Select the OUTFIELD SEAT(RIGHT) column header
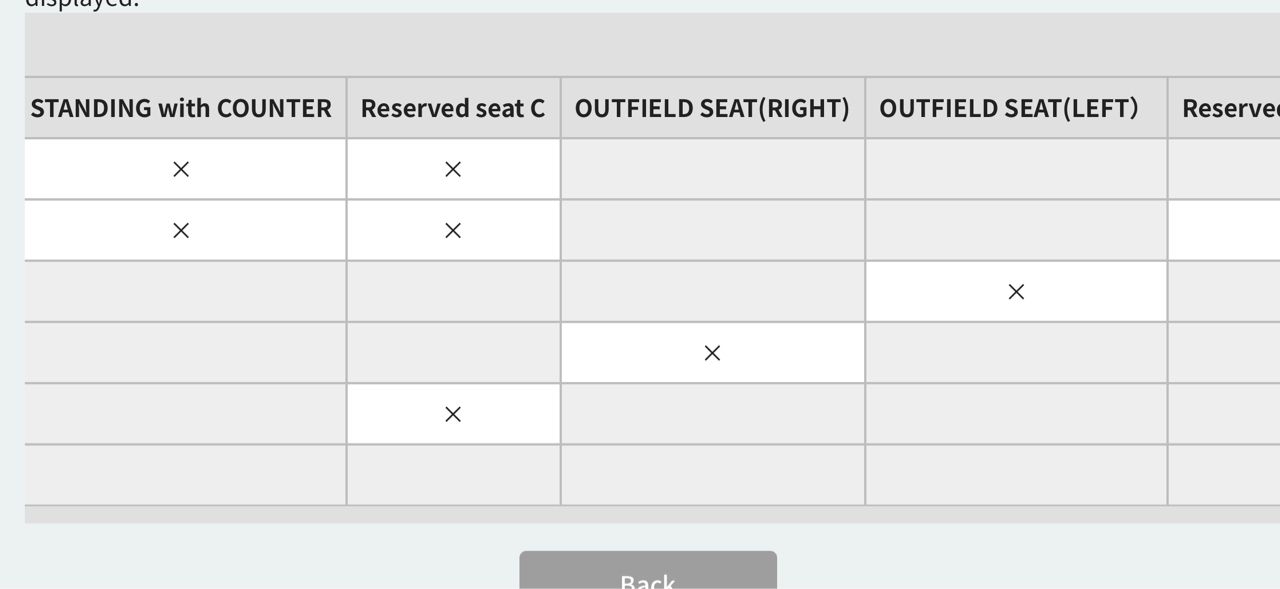The image size is (1280, 589). (712, 108)
